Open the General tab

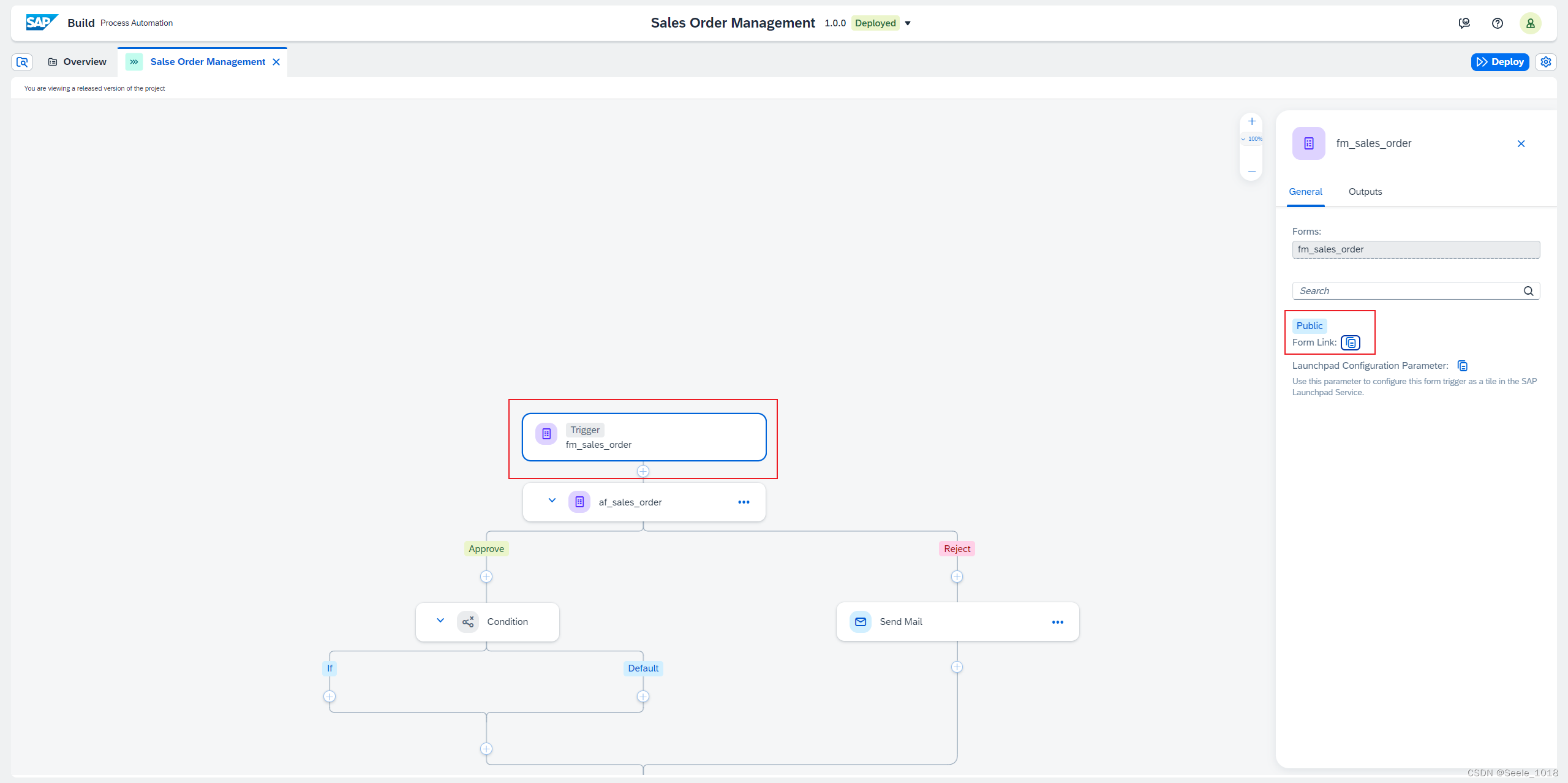click(x=1305, y=192)
